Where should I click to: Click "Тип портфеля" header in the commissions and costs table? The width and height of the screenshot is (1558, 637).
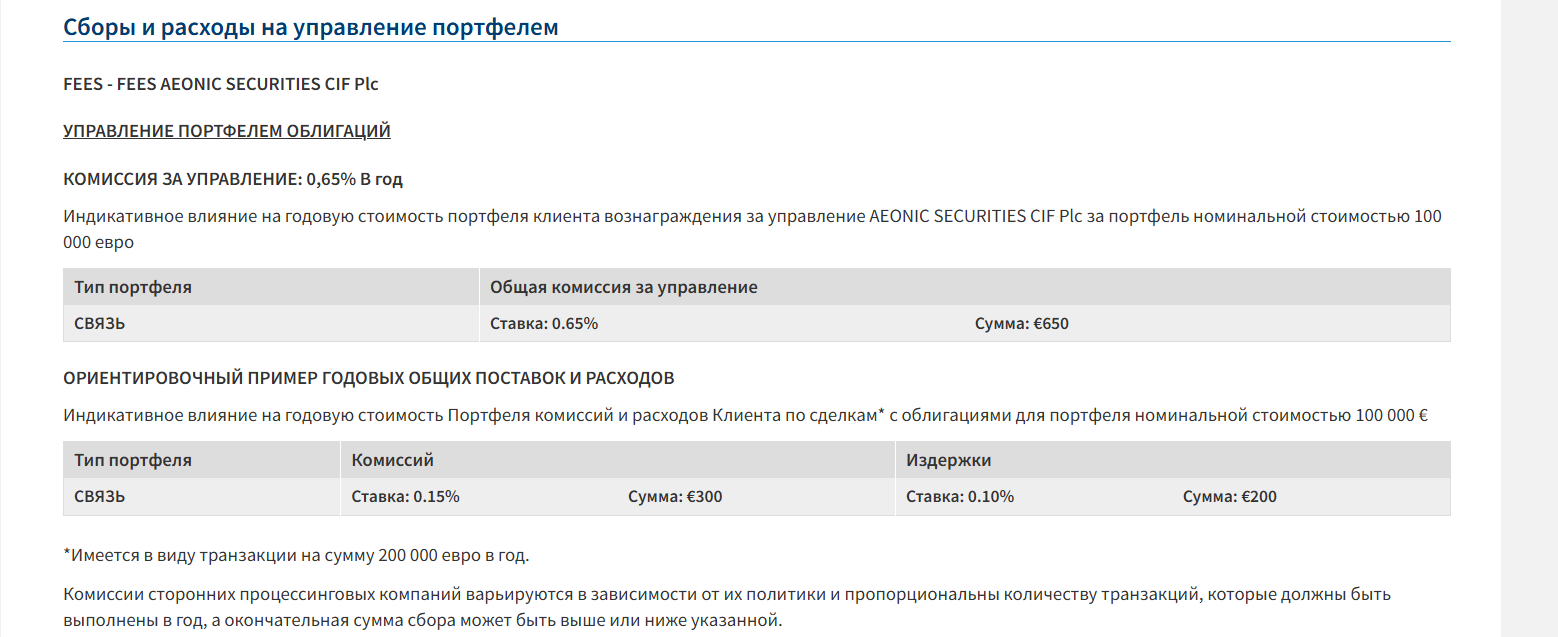click(133, 461)
